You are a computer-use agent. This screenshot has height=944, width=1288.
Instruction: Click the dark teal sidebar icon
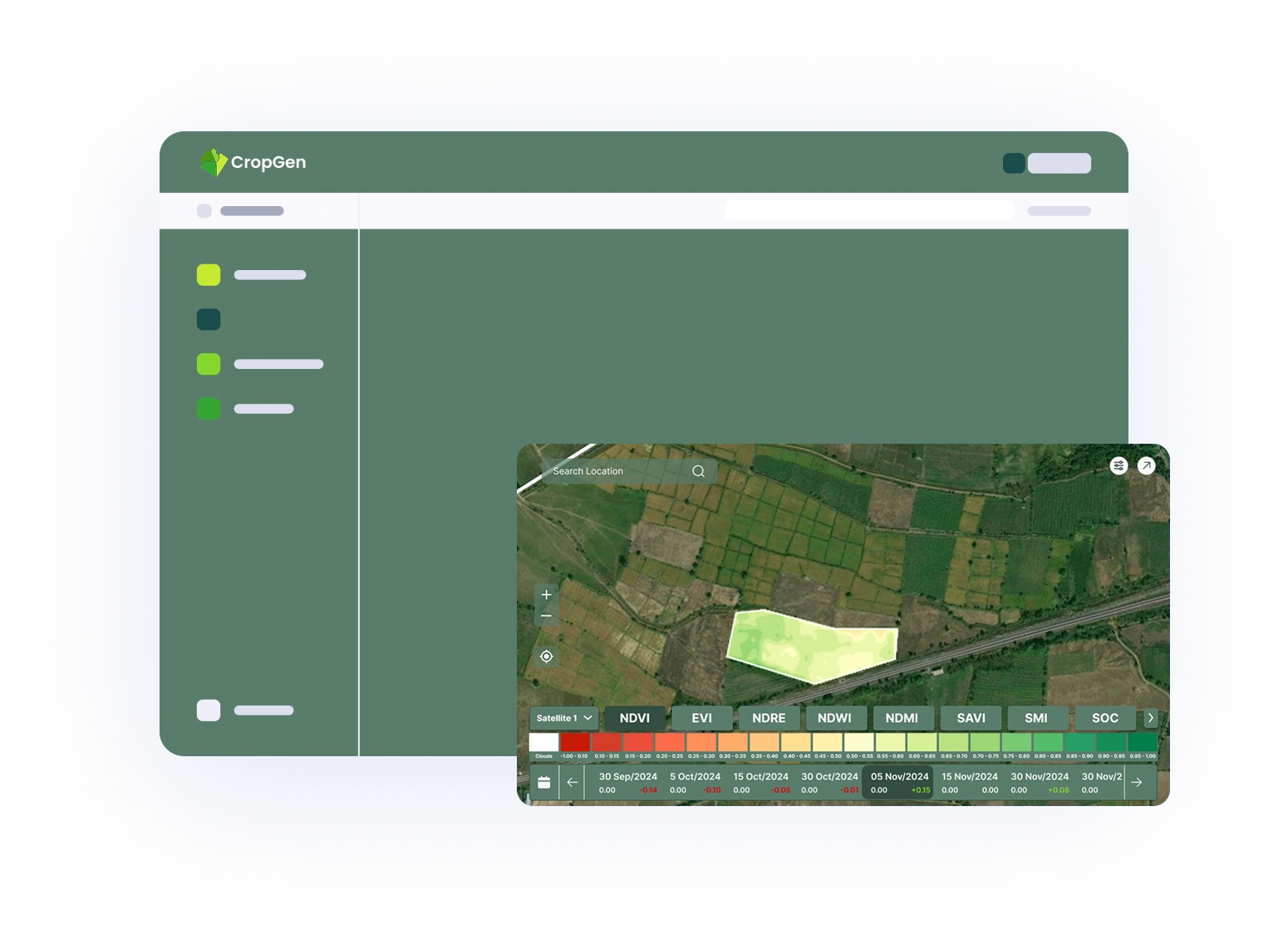(x=209, y=320)
